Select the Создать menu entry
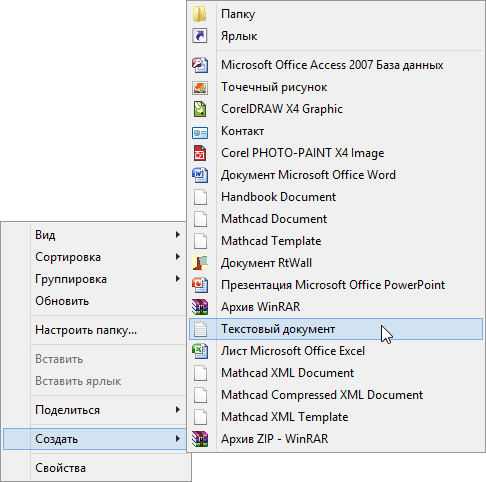Image resolution: width=486 pixels, height=482 pixels. (x=95, y=439)
